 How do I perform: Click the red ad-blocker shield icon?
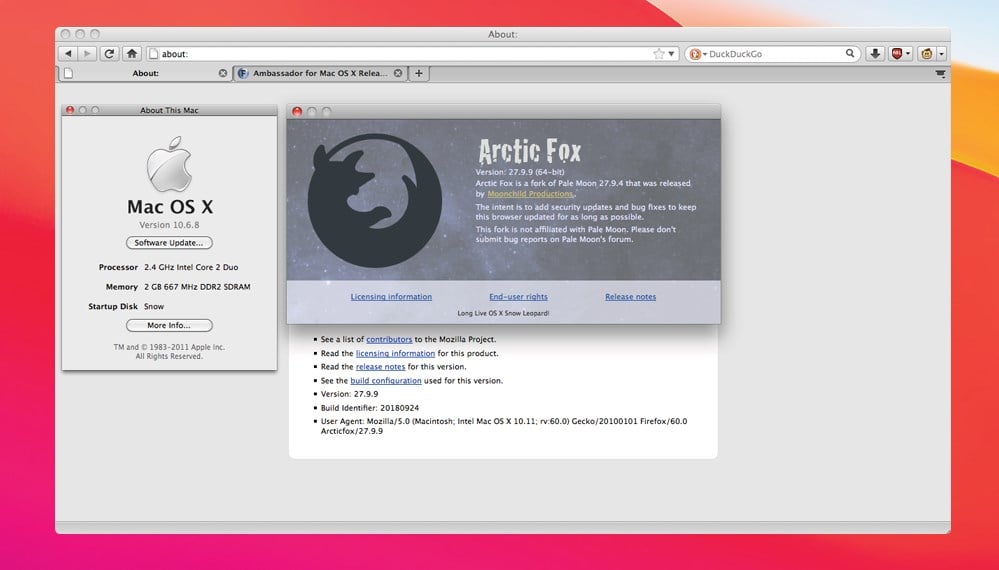coord(897,53)
